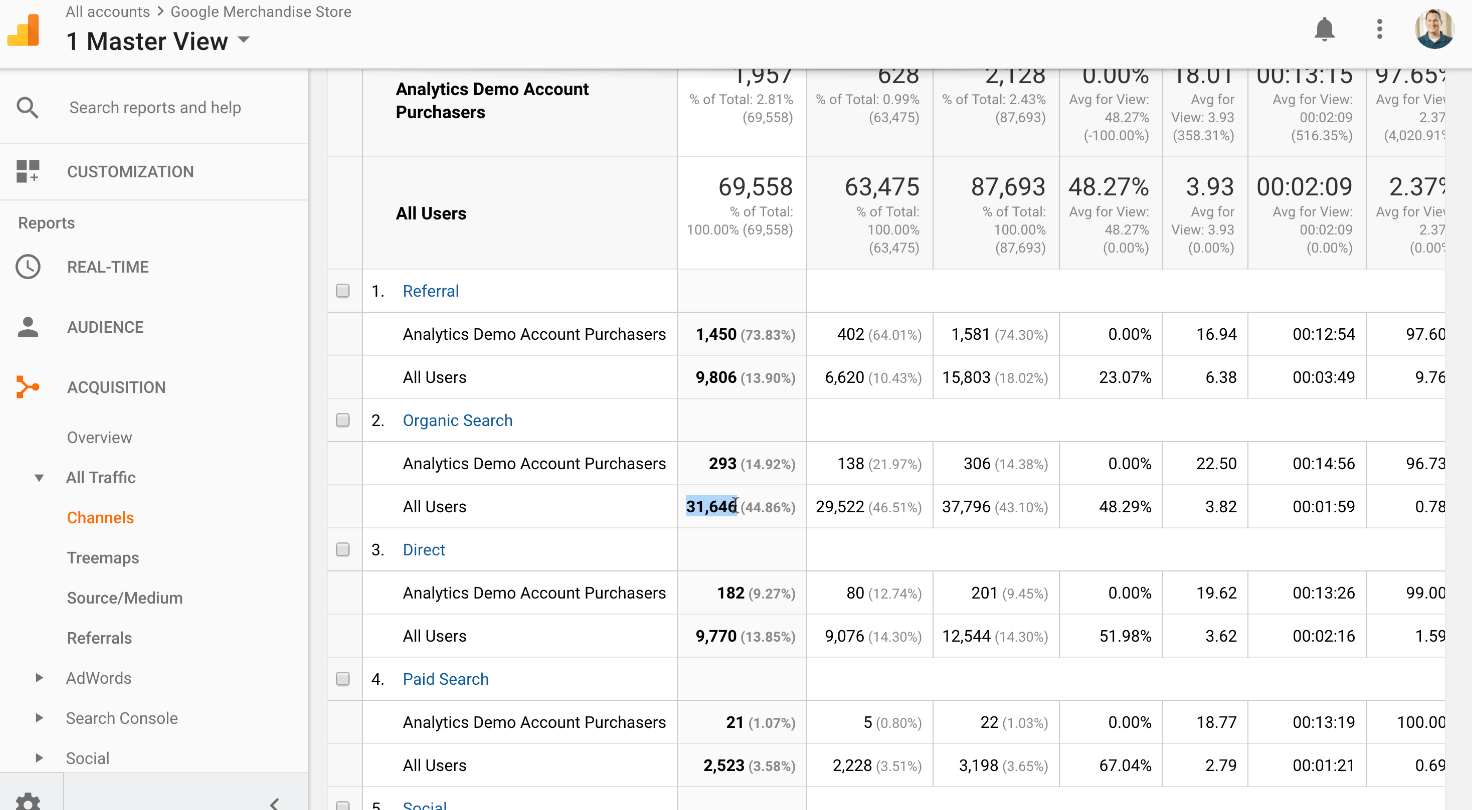Viewport: 1472px width, 810px height.
Task: Click the Google Analytics logo
Action: 24,30
